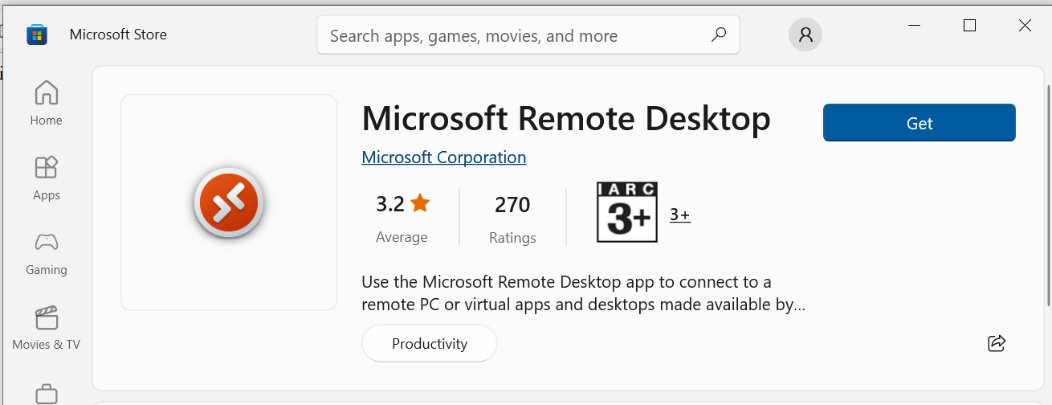This screenshot has width=1052, height=405.
Task: Minimize the Microsoft Store window
Action: click(914, 25)
